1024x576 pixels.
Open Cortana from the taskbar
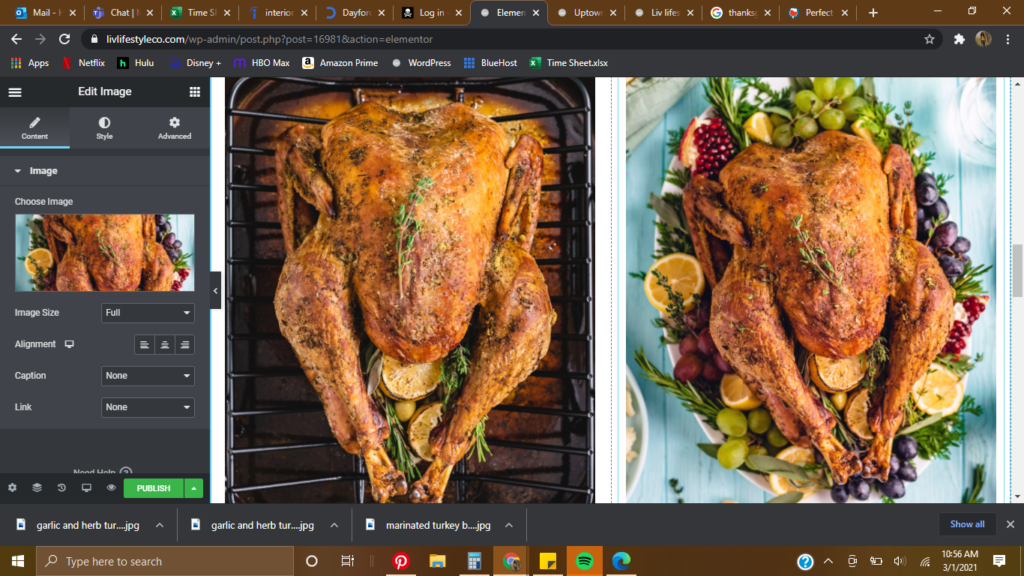tap(312, 561)
